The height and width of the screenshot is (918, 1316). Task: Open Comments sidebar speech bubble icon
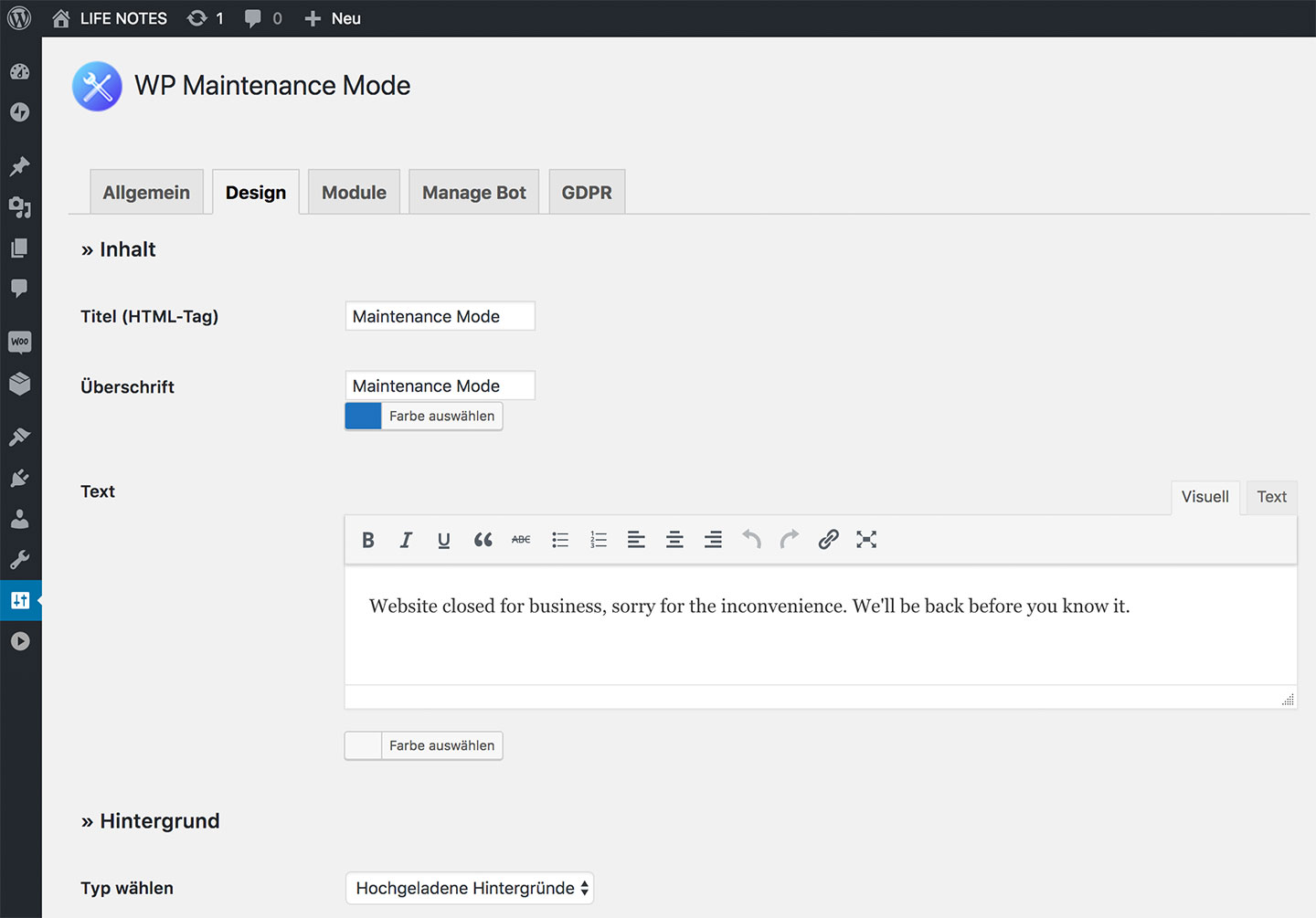click(20, 289)
